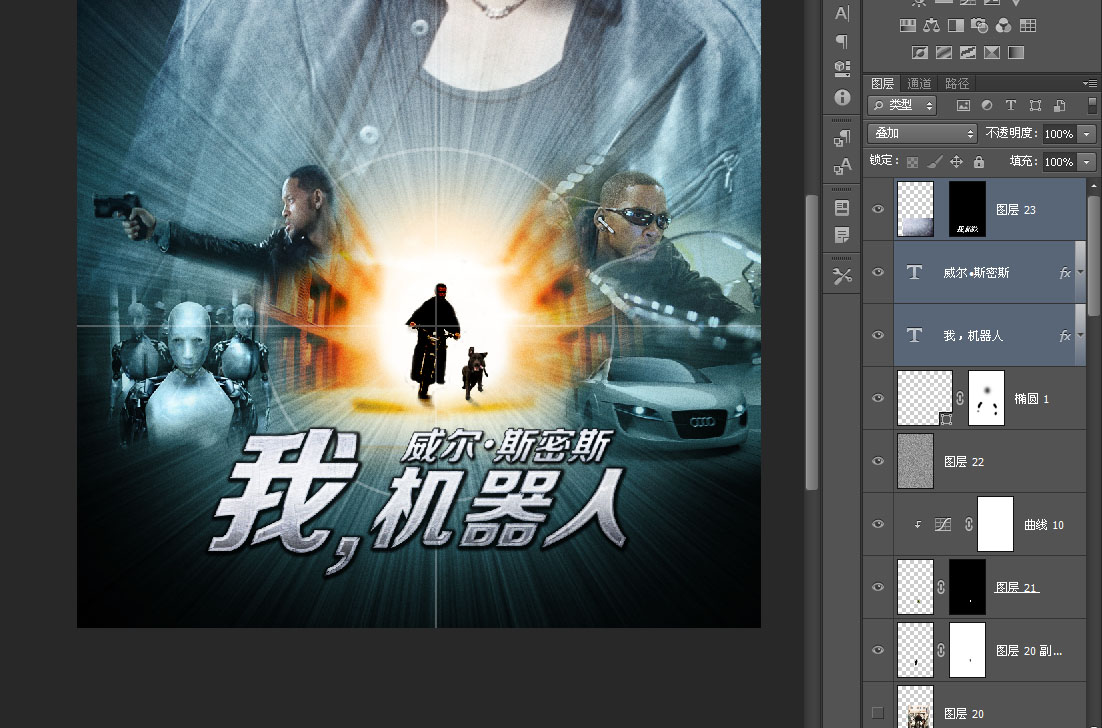The width and height of the screenshot is (1102, 728).
Task: Open the 填充 fill slider arrow
Action: 1087,162
